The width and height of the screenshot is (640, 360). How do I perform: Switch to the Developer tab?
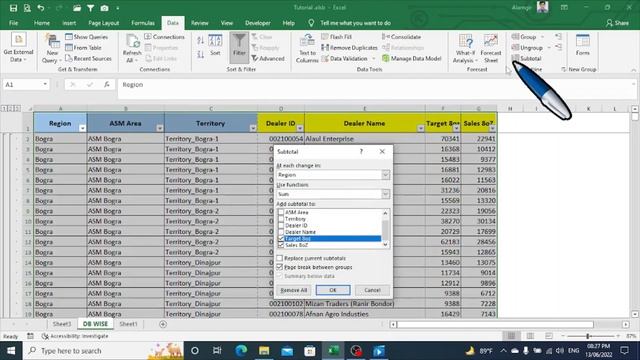(x=258, y=23)
